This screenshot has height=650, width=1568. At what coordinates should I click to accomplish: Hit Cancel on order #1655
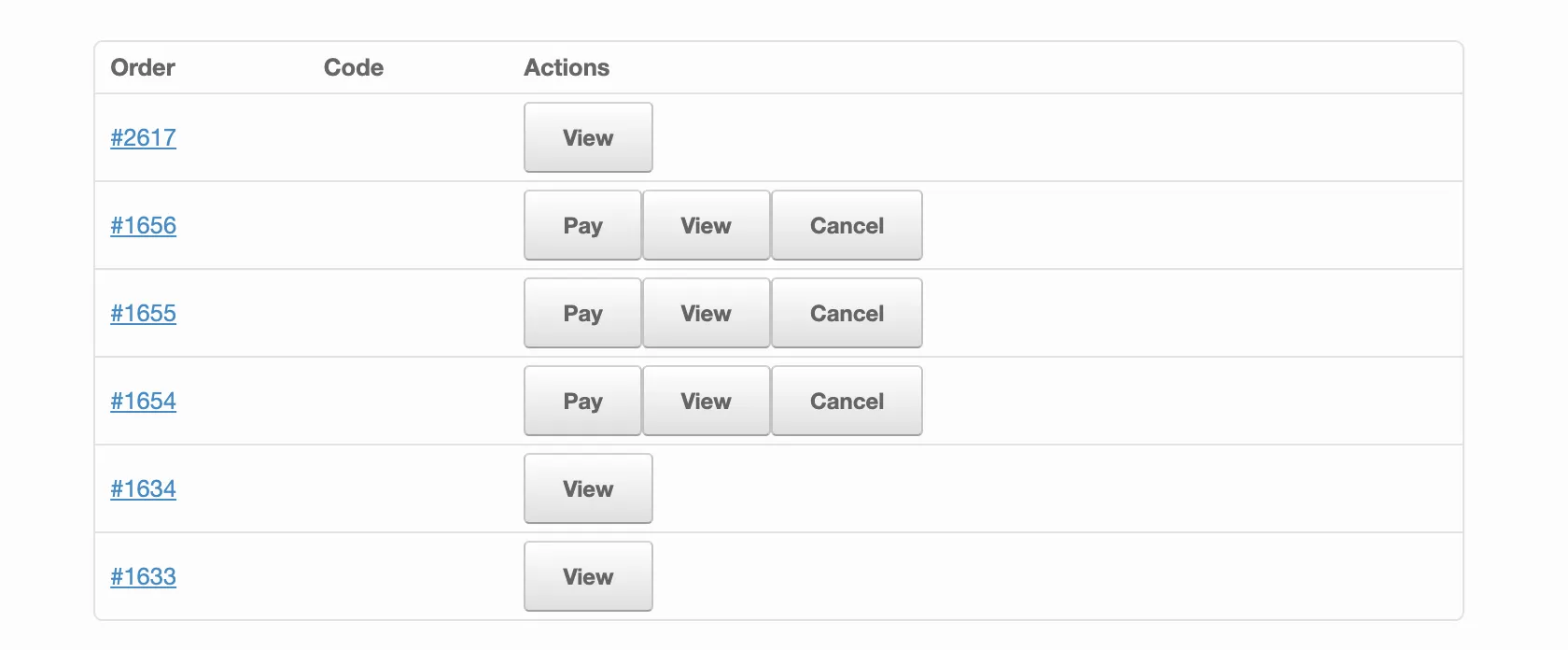pos(847,313)
